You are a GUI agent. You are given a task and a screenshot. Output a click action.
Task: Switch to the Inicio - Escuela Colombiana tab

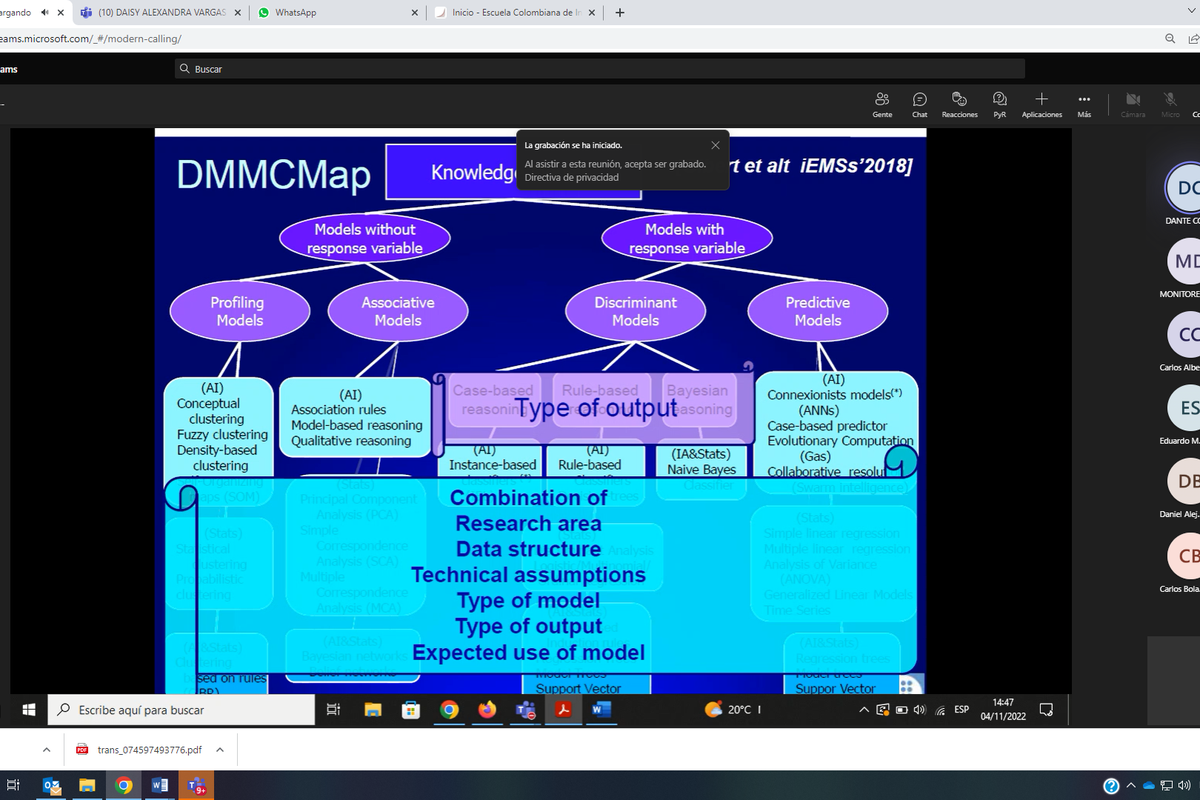pyautogui.click(x=510, y=13)
